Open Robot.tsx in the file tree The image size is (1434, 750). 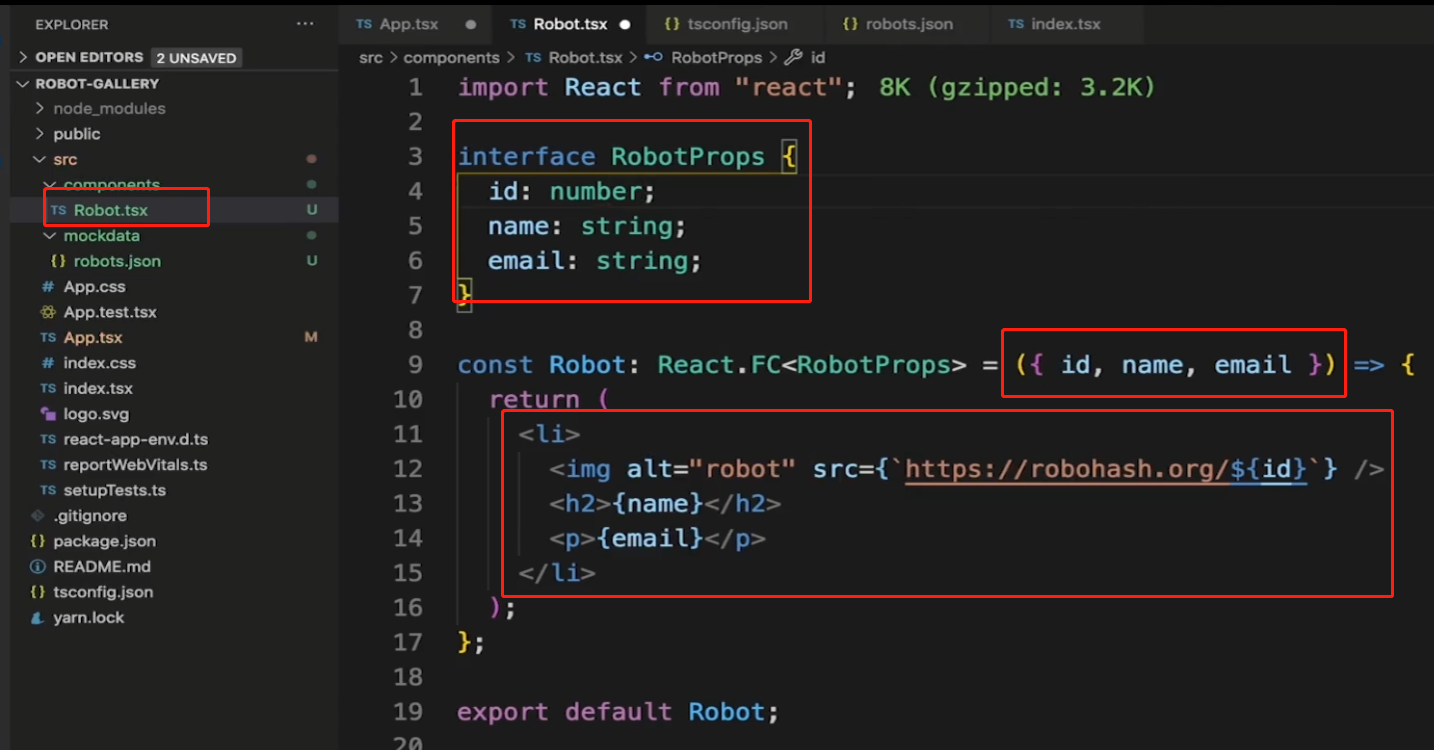(x=110, y=210)
